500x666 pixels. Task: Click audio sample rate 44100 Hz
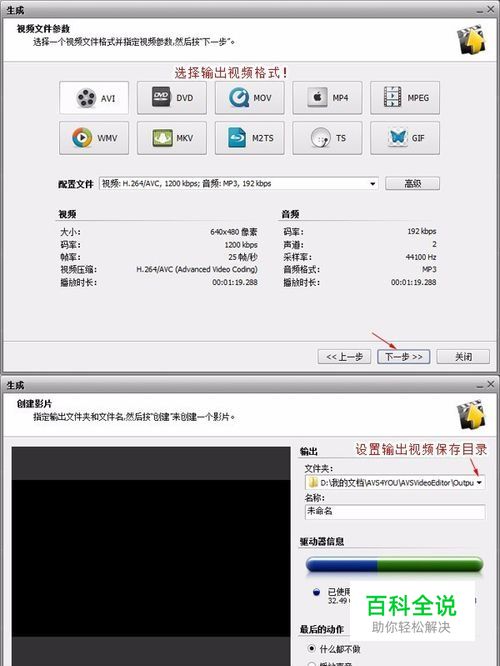click(421, 257)
